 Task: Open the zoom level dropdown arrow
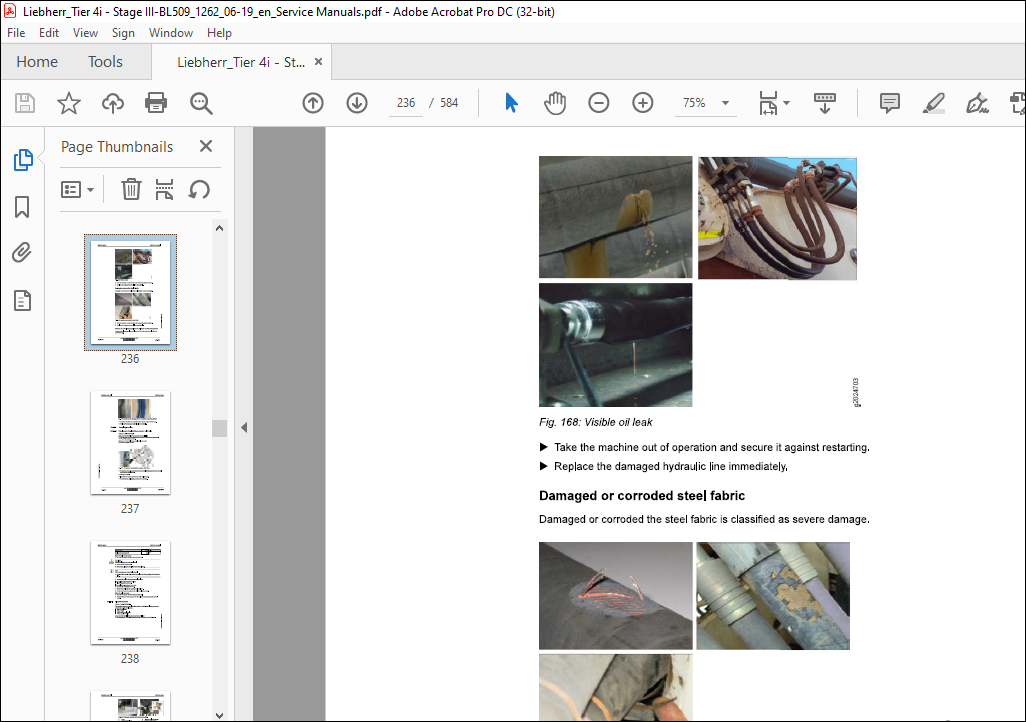[x=725, y=103]
